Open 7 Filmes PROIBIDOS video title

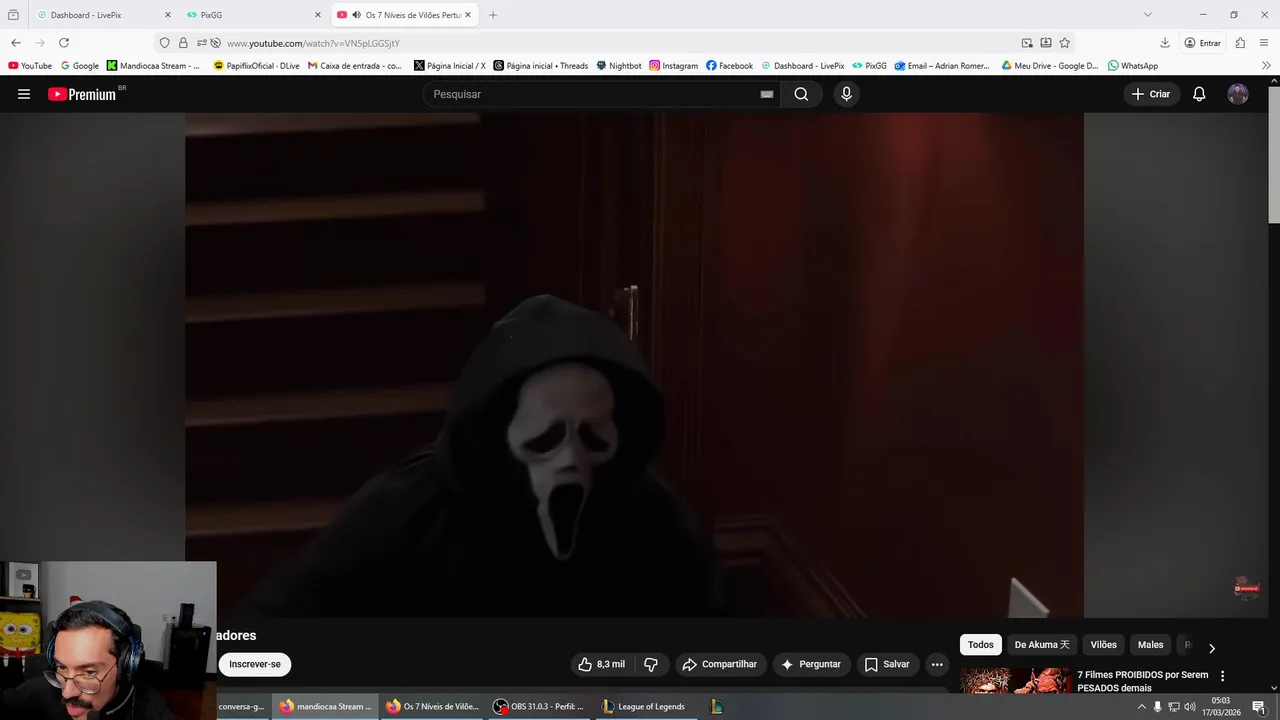1143,681
